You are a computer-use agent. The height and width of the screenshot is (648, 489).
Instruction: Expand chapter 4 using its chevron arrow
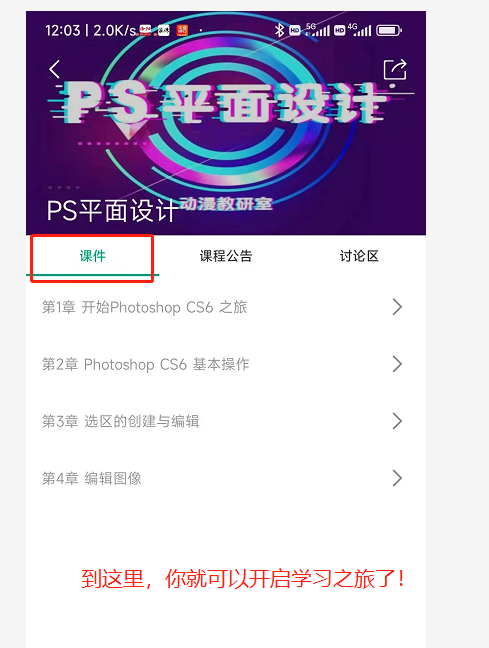click(397, 478)
